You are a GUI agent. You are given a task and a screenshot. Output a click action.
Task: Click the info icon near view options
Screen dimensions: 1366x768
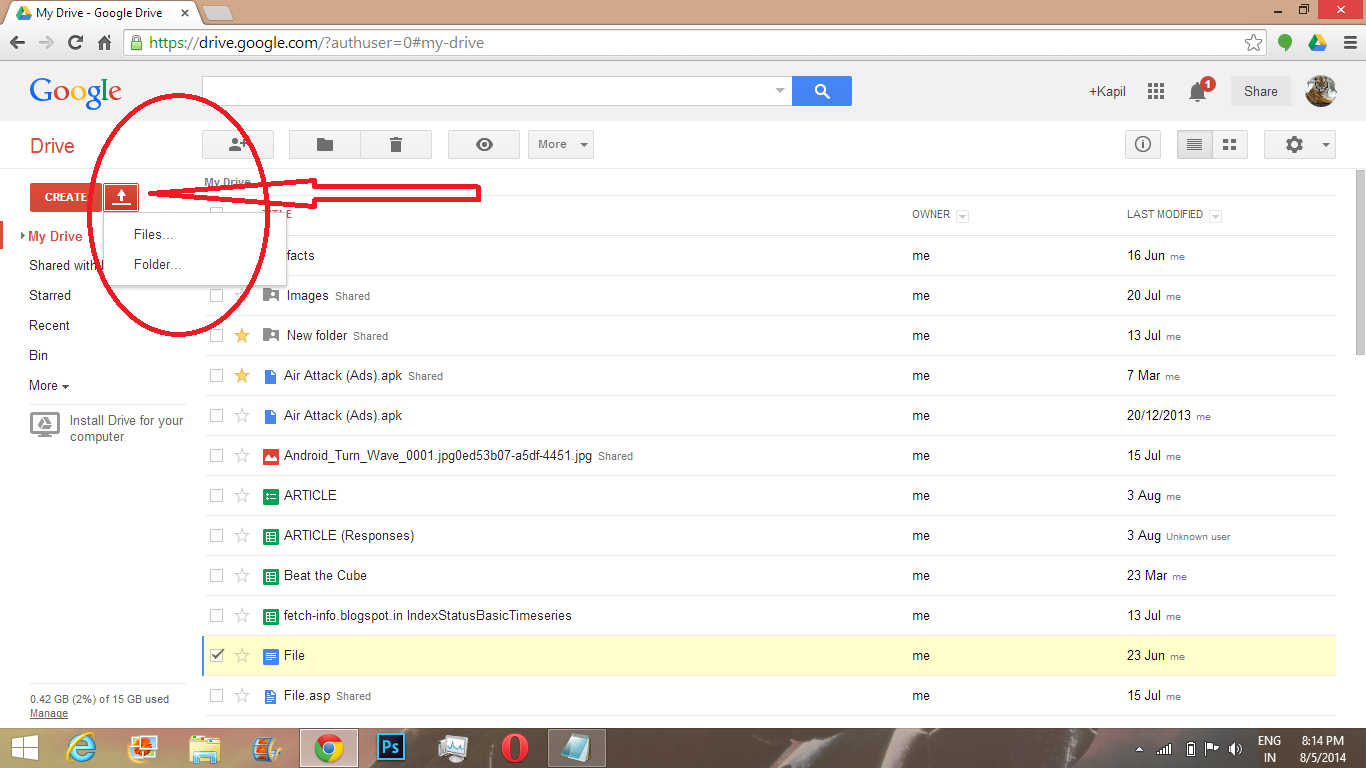pyautogui.click(x=1142, y=144)
